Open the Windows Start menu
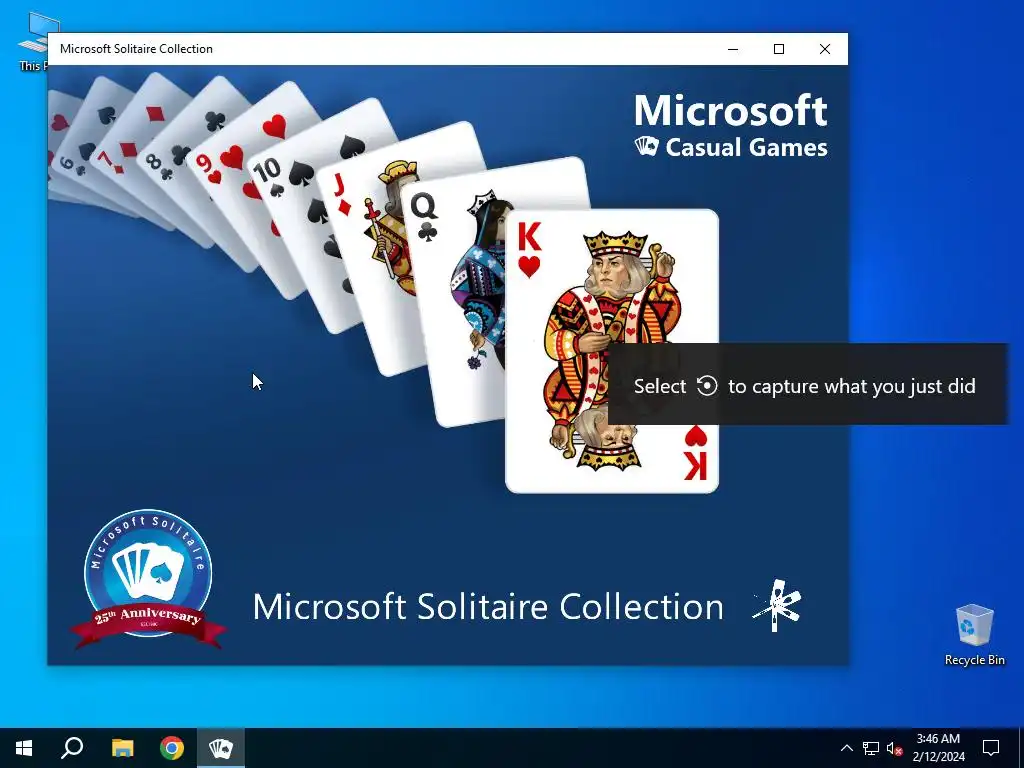The height and width of the screenshot is (768, 1024). pos(24,748)
